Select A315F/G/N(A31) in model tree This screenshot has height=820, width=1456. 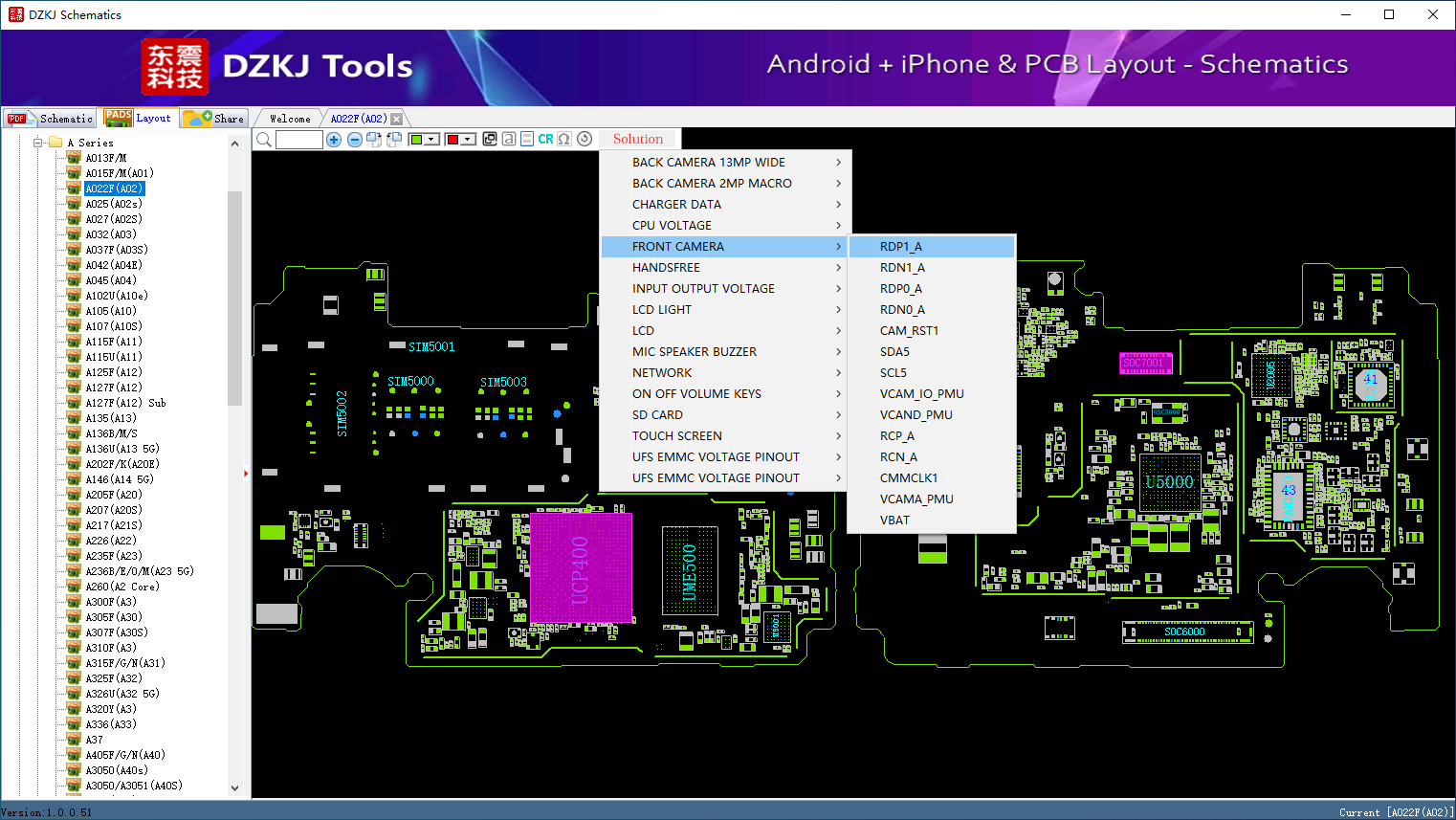[x=125, y=663]
